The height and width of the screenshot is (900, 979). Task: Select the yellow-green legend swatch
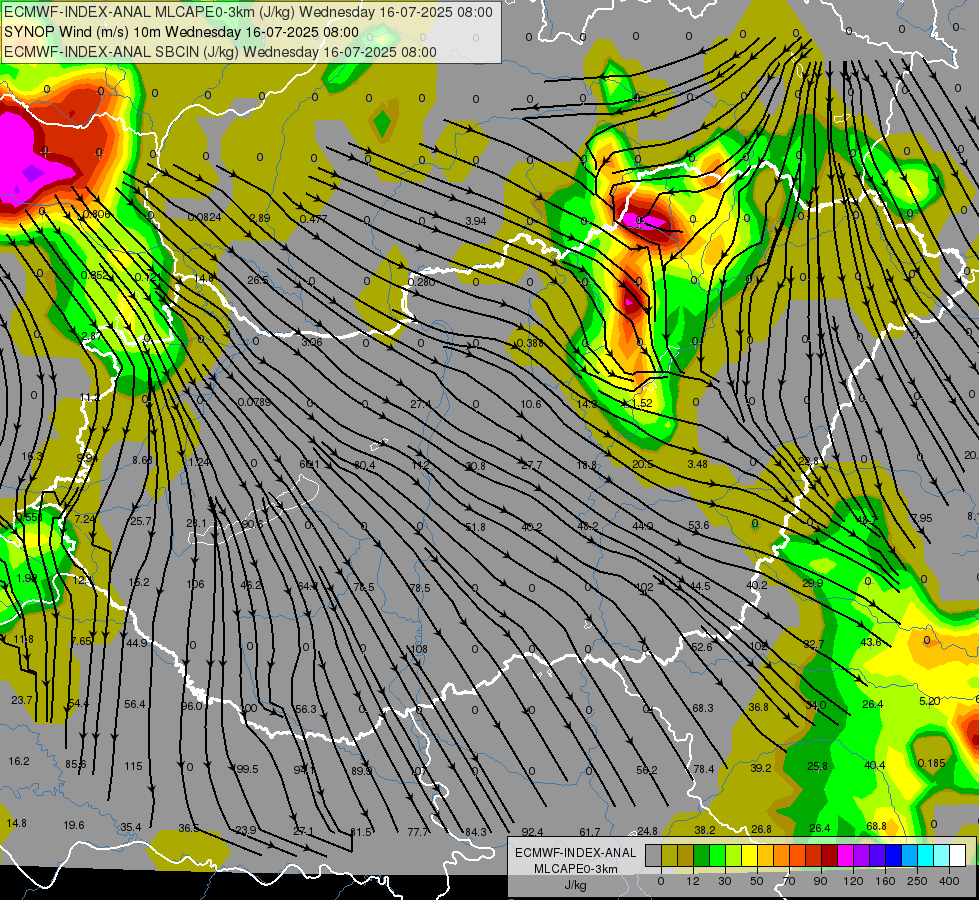coord(734,856)
